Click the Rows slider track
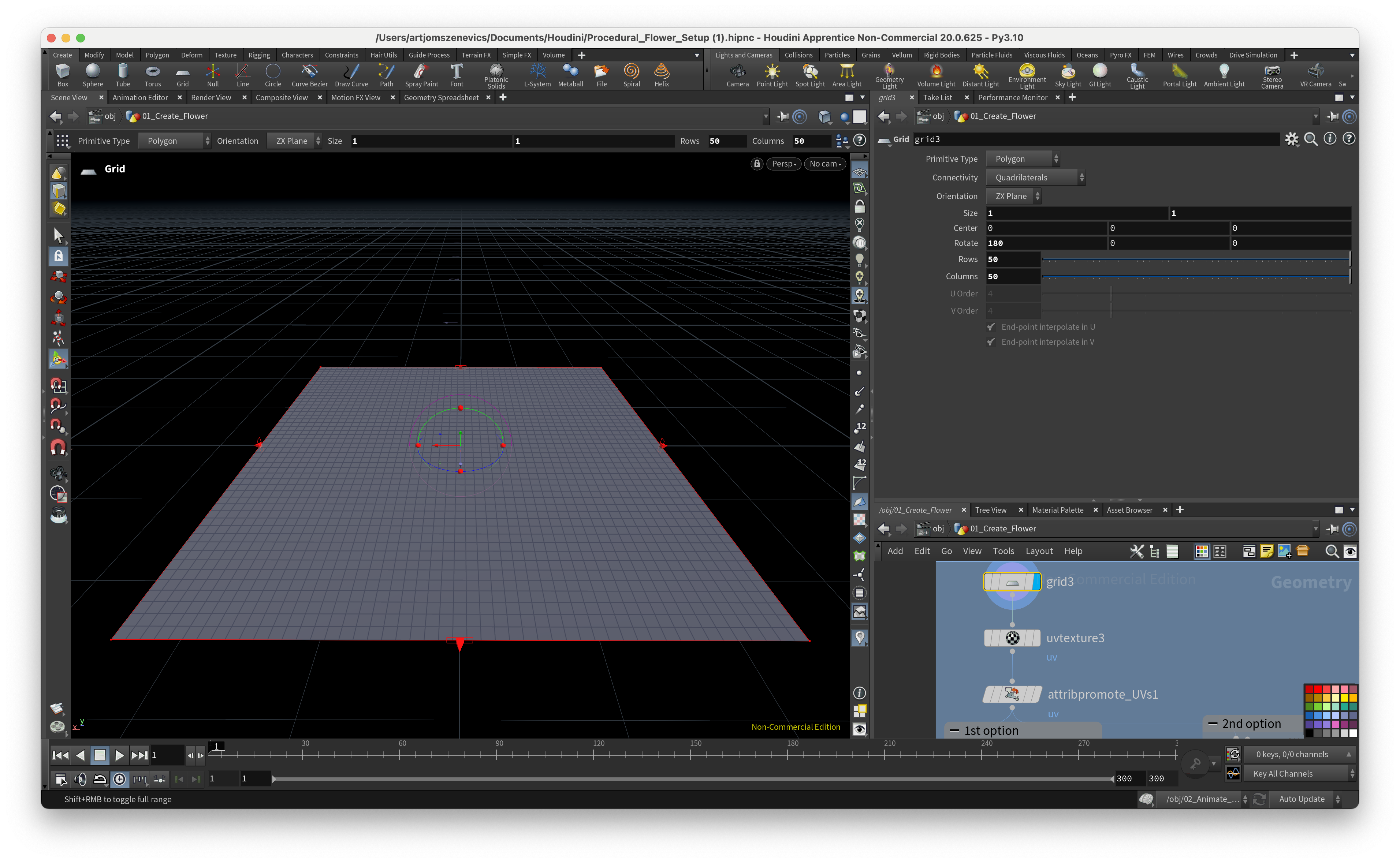The width and height of the screenshot is (1400, 863). pyautogui.click(x=1196, y=260)
